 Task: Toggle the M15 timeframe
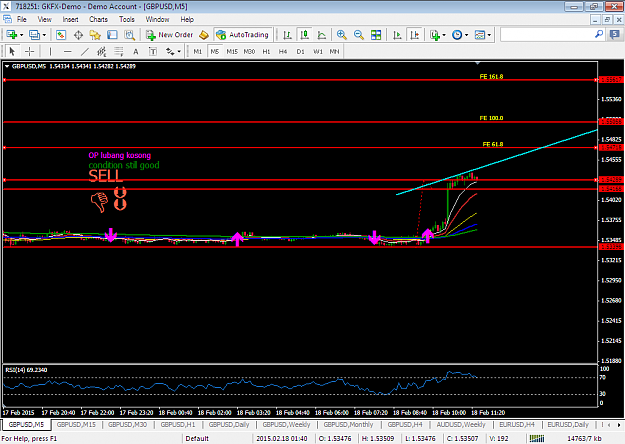(232, 51)
